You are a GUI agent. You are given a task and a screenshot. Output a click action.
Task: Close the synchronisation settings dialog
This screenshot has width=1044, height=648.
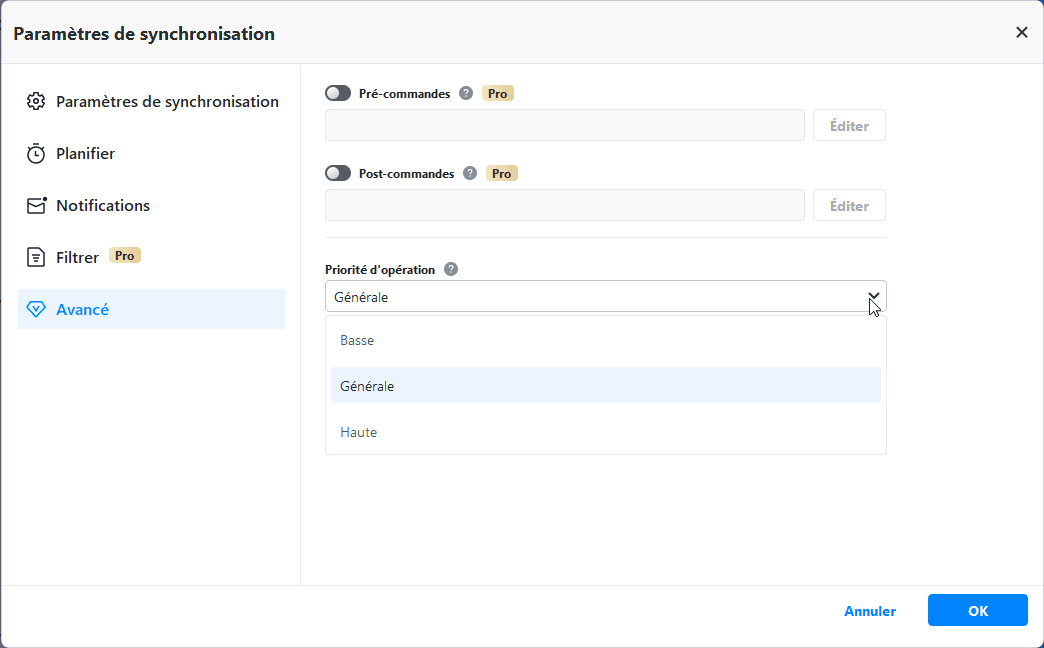[x=1021, y=33]
